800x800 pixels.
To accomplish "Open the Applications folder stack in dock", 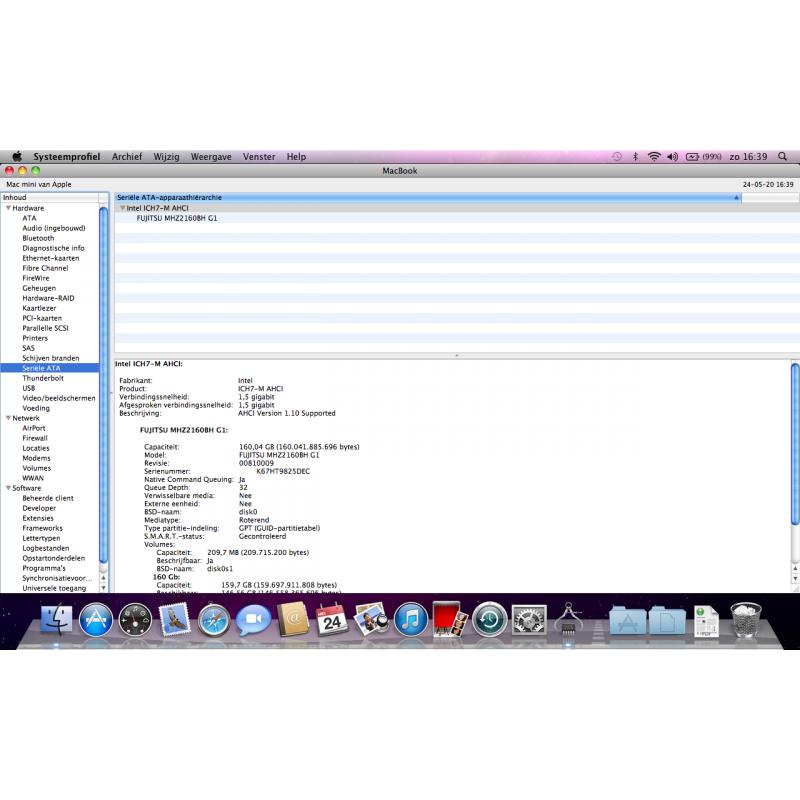I will (628, 619).
